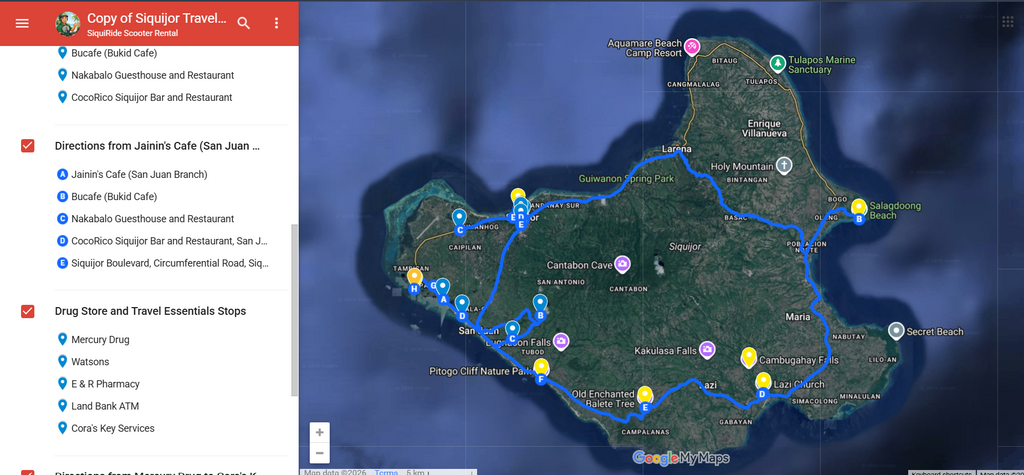Click the Google My Maps logo
Image resolution: width=1024 pixels, height=475 pixels.
680,458
